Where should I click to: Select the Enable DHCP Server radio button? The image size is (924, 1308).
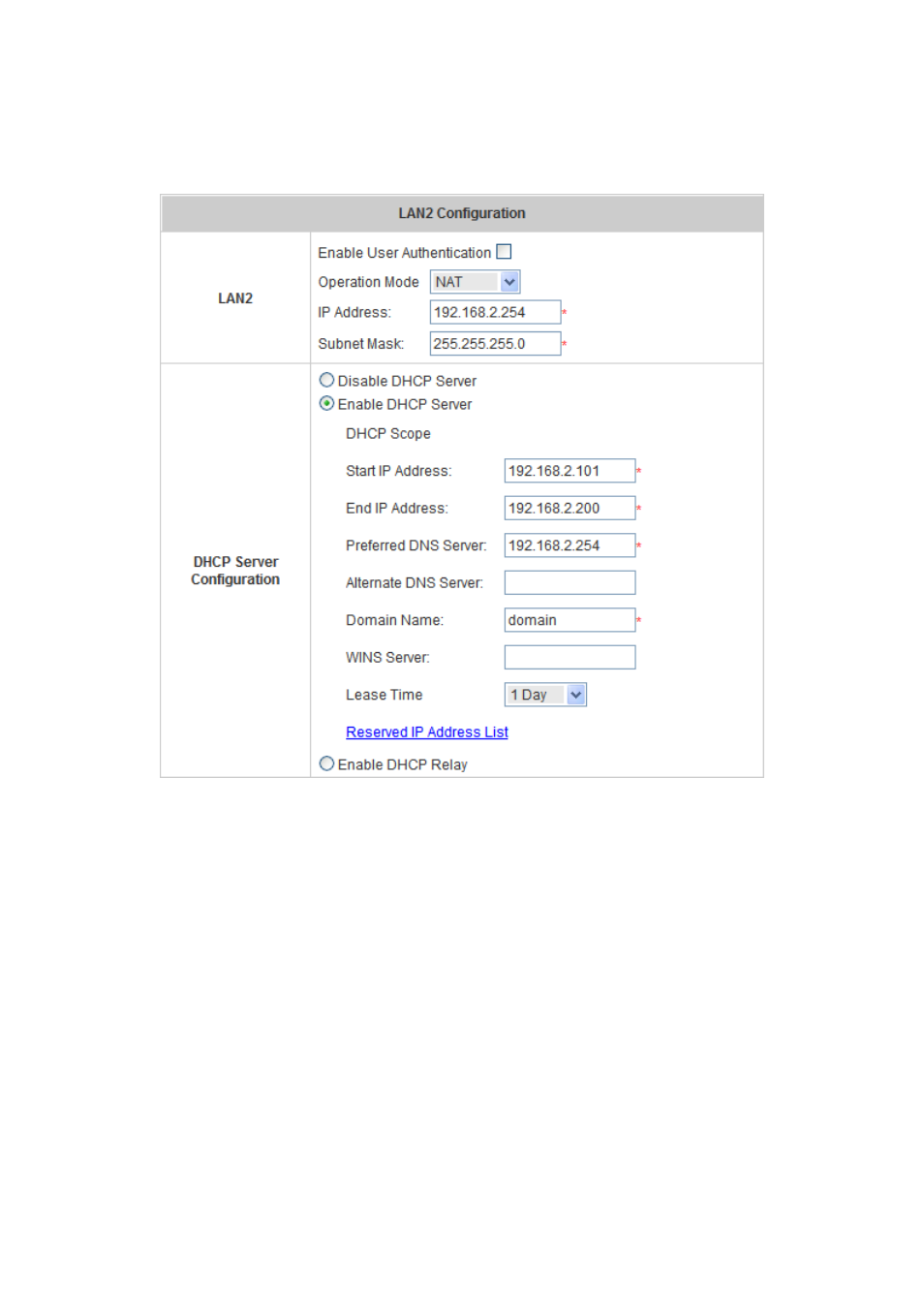pyautogui.click(x=326, y=404)
